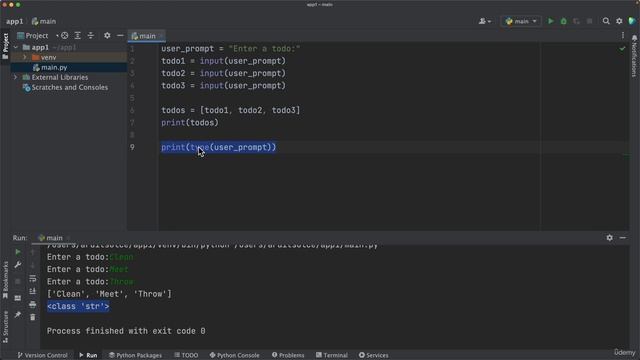This screenshot has width=640, height=360.
Task: Click the Stop square in Run panel
Action: 18,281
